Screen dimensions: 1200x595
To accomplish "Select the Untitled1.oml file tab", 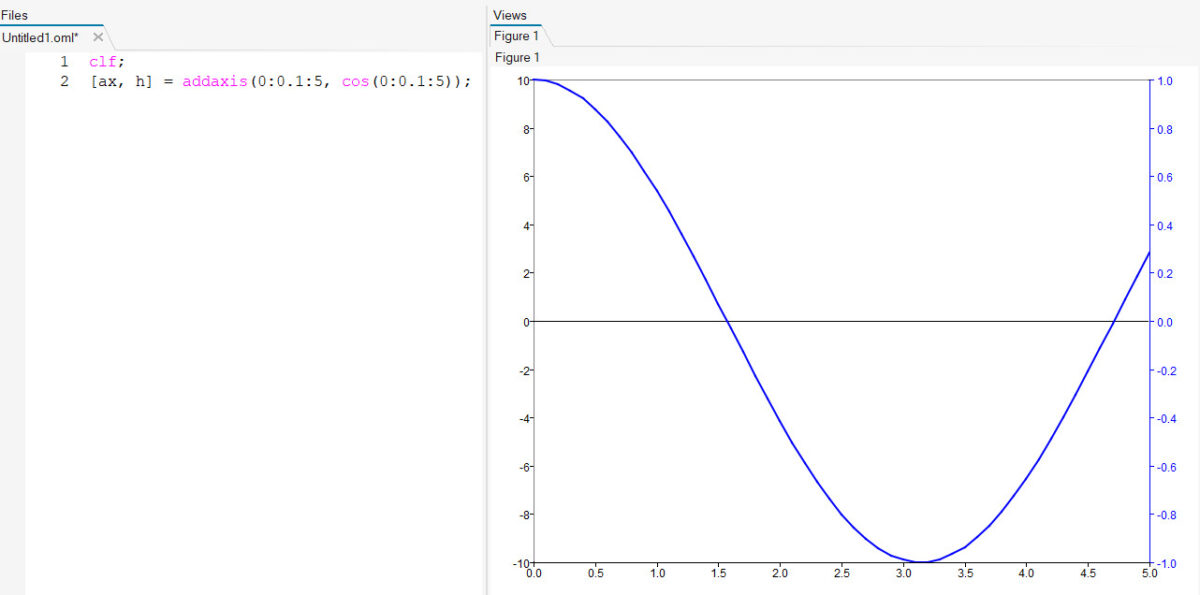I will pyautogui.click(x=41, y=37).
